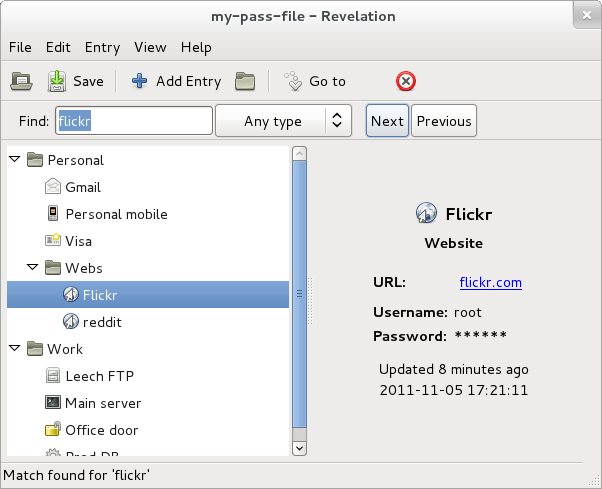Open the File menu
The height and width of the screenshot is (489, 602).
(x=20, y=47)
